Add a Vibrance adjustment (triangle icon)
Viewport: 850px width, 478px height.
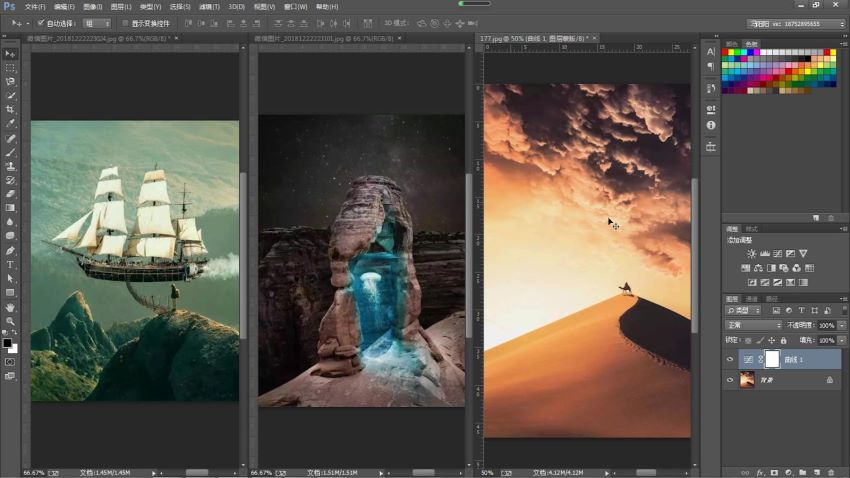tap(803, 254)
